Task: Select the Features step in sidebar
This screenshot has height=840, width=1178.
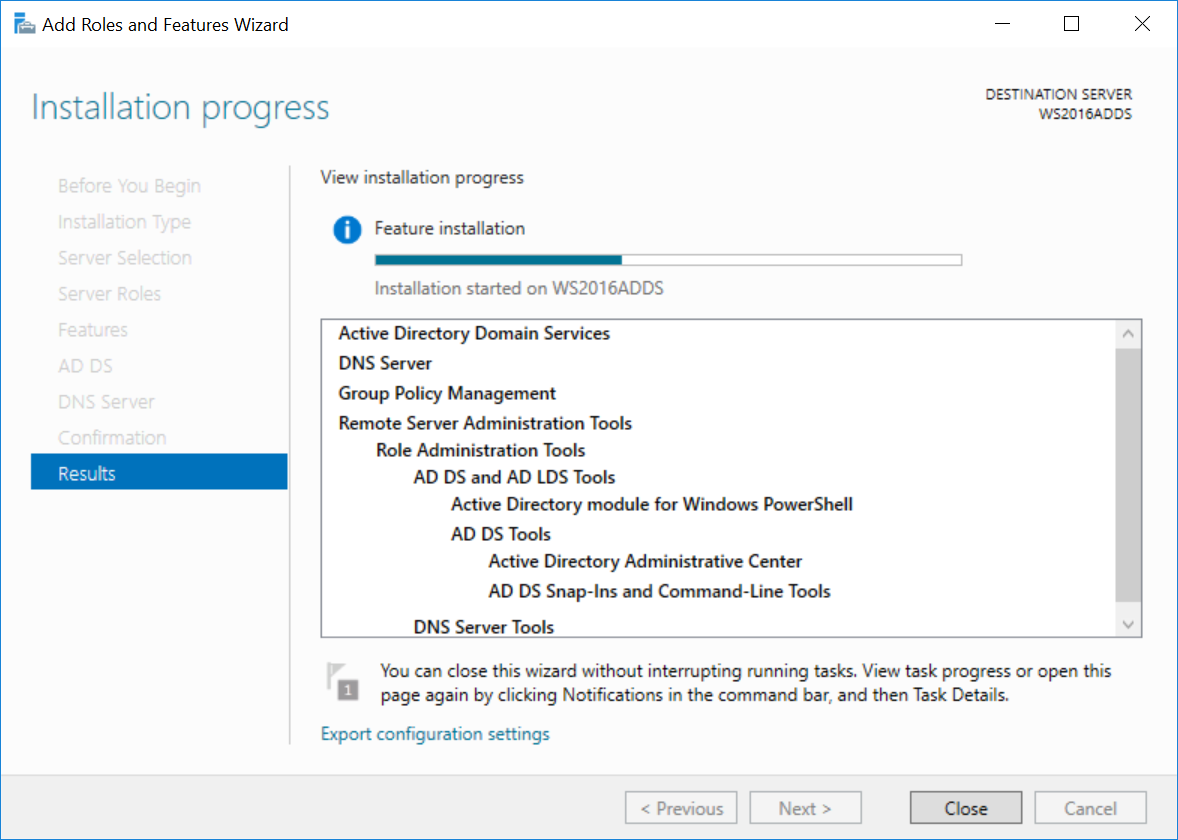Action: [92, 330]
